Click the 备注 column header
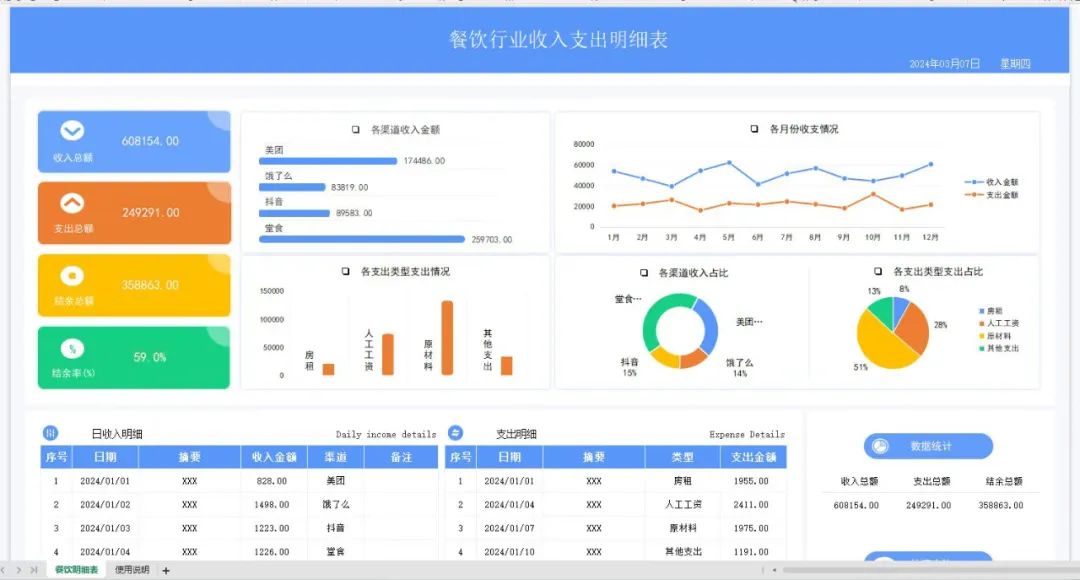This screenshot has width=1080, height=580. pos(401,457)
